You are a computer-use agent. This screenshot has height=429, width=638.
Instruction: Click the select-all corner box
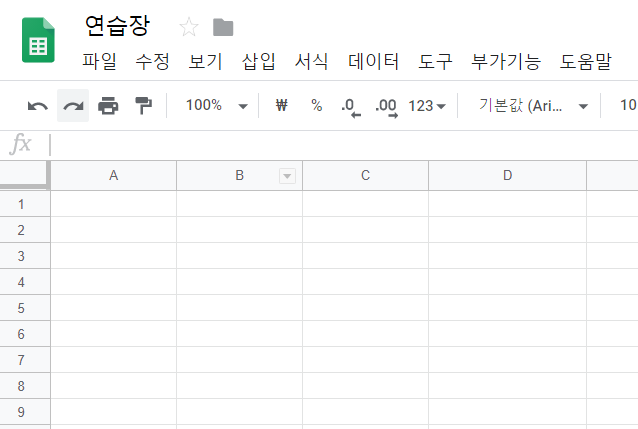(x=25, y=175)
